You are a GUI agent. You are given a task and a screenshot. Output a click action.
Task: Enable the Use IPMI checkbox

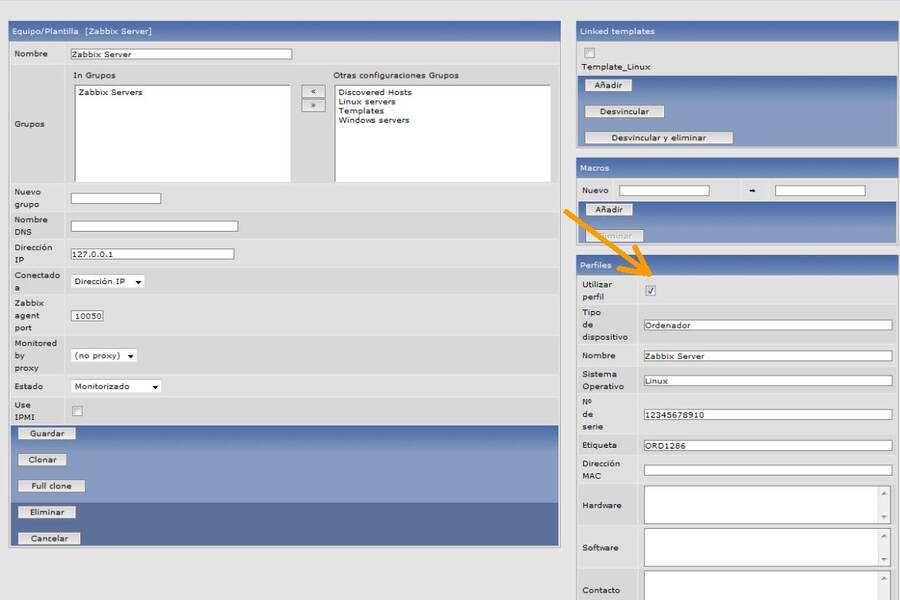77,411
